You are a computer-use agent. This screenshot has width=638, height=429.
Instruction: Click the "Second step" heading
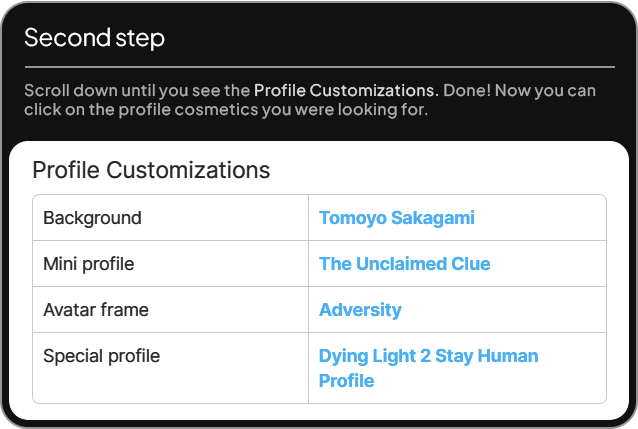[94, 38]
